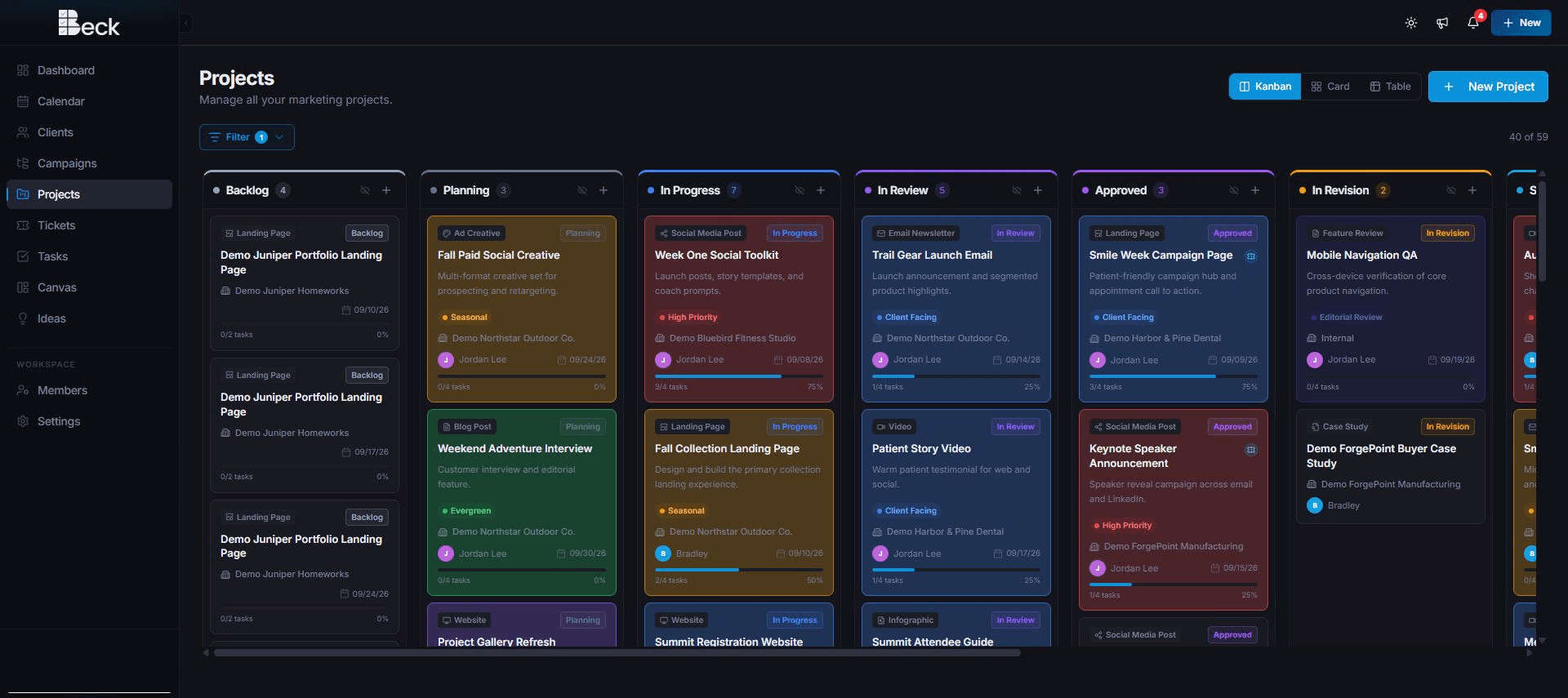Click High Priority tag on Week One Social Toolkit
The width and height of the screenshot is (1568, 698).
688,318
